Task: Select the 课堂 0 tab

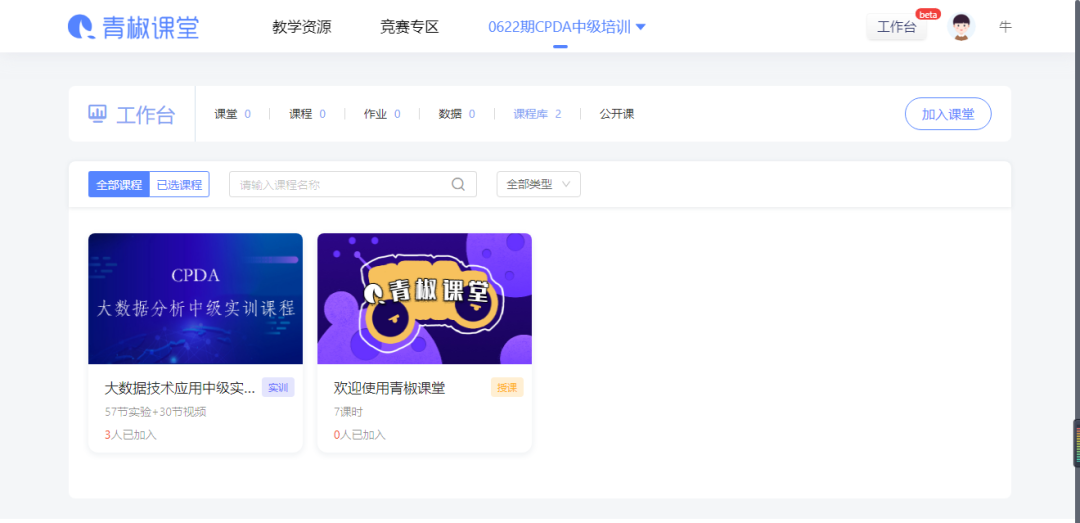Action: coord(233,114)
